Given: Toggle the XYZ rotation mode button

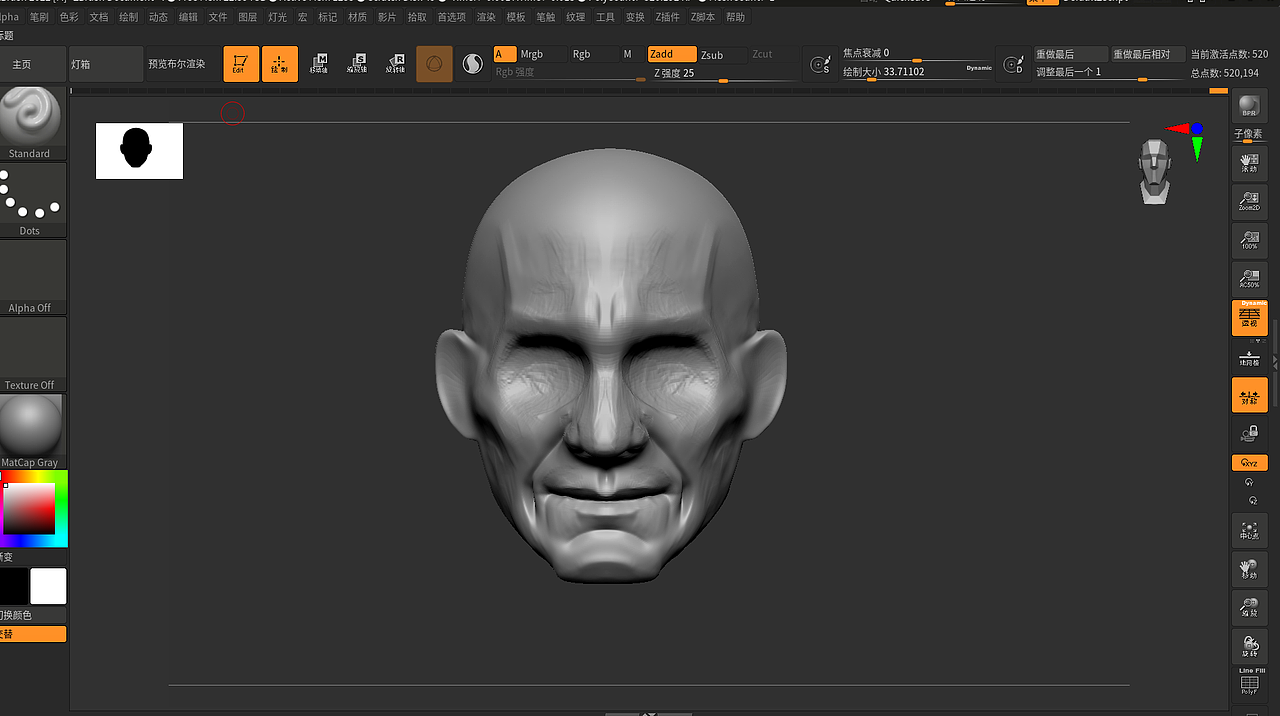Looking at the screenshot, I should point(1249,463).
